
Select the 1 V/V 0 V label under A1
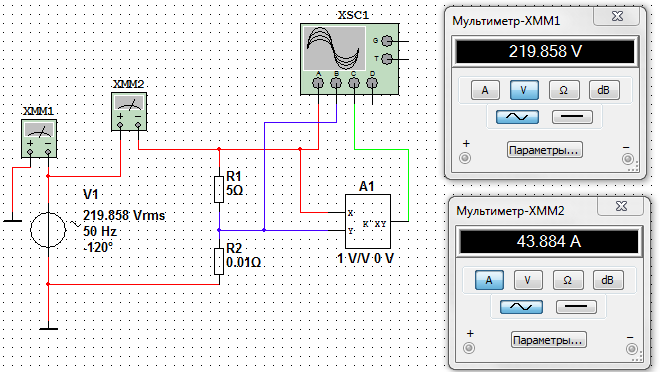click(365, 258)
